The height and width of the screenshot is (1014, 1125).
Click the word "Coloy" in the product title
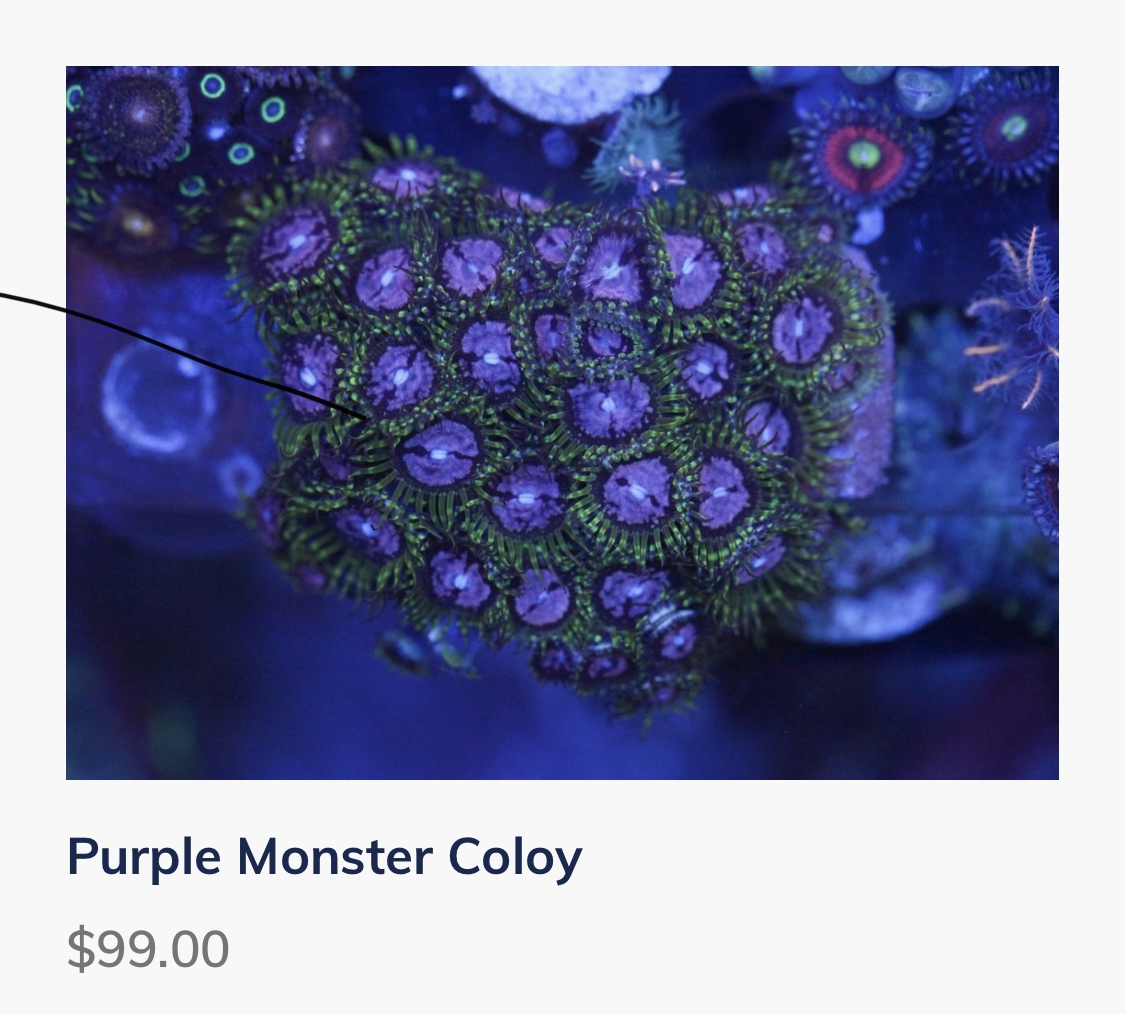point(515,858)
